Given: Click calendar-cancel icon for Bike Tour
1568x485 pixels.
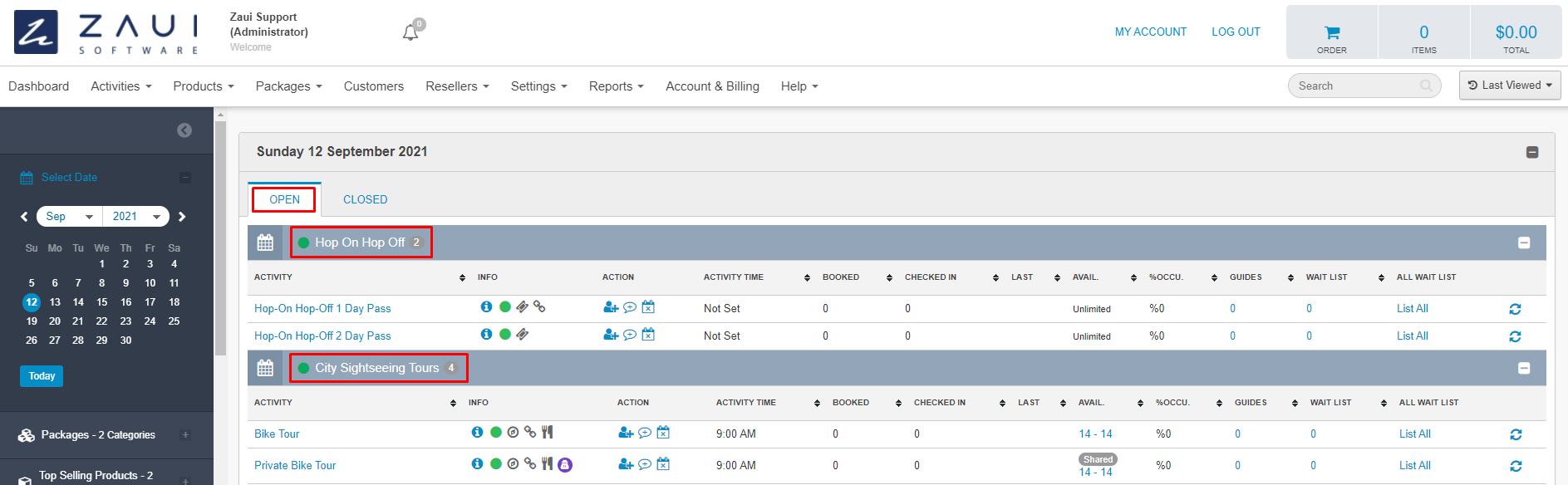Looking at the screenshot, I should [x=663, y=432].
